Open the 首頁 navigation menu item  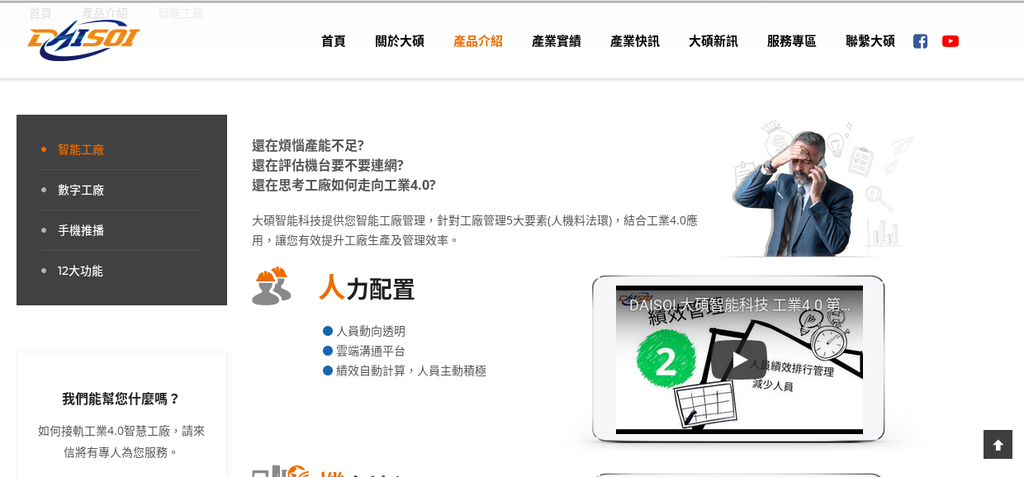click(333, 41)
